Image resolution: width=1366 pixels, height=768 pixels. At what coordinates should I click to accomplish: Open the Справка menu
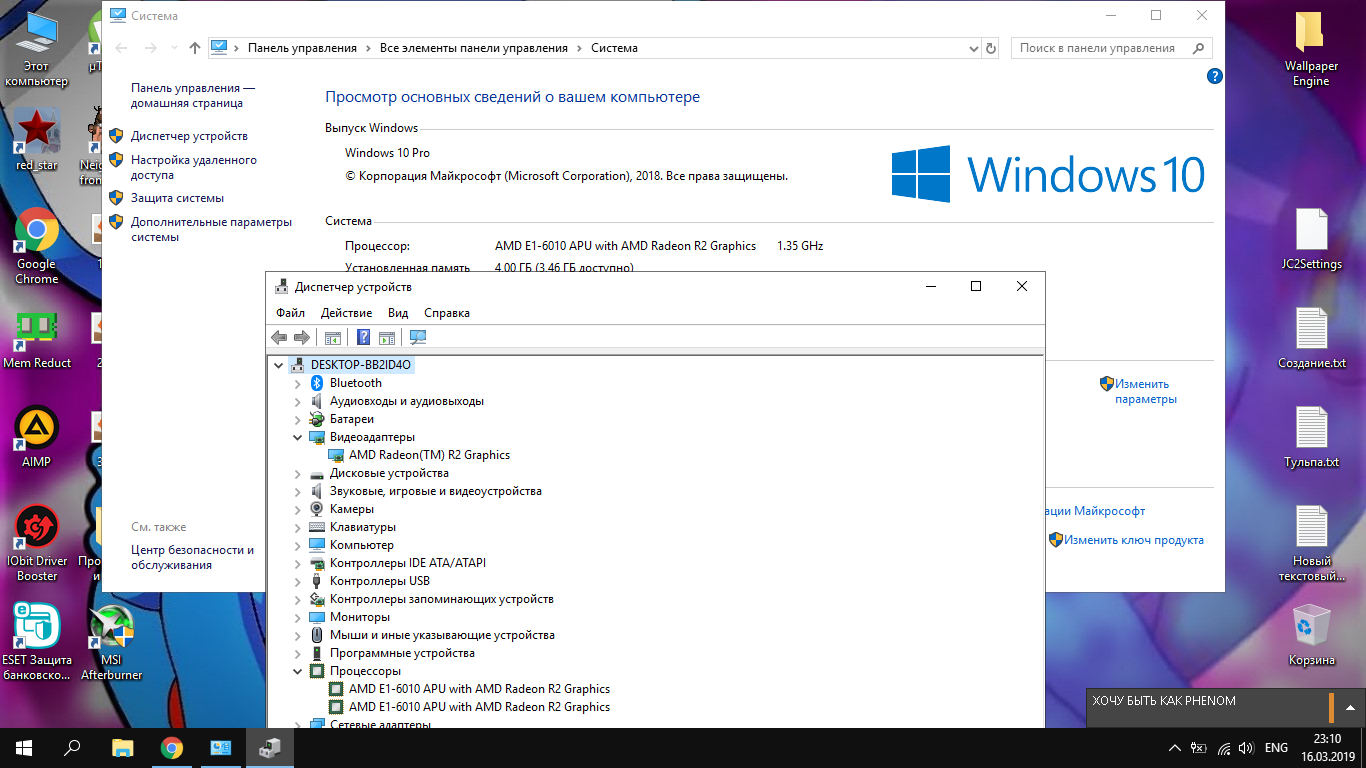pyautogui.click(x=447, y=313)
